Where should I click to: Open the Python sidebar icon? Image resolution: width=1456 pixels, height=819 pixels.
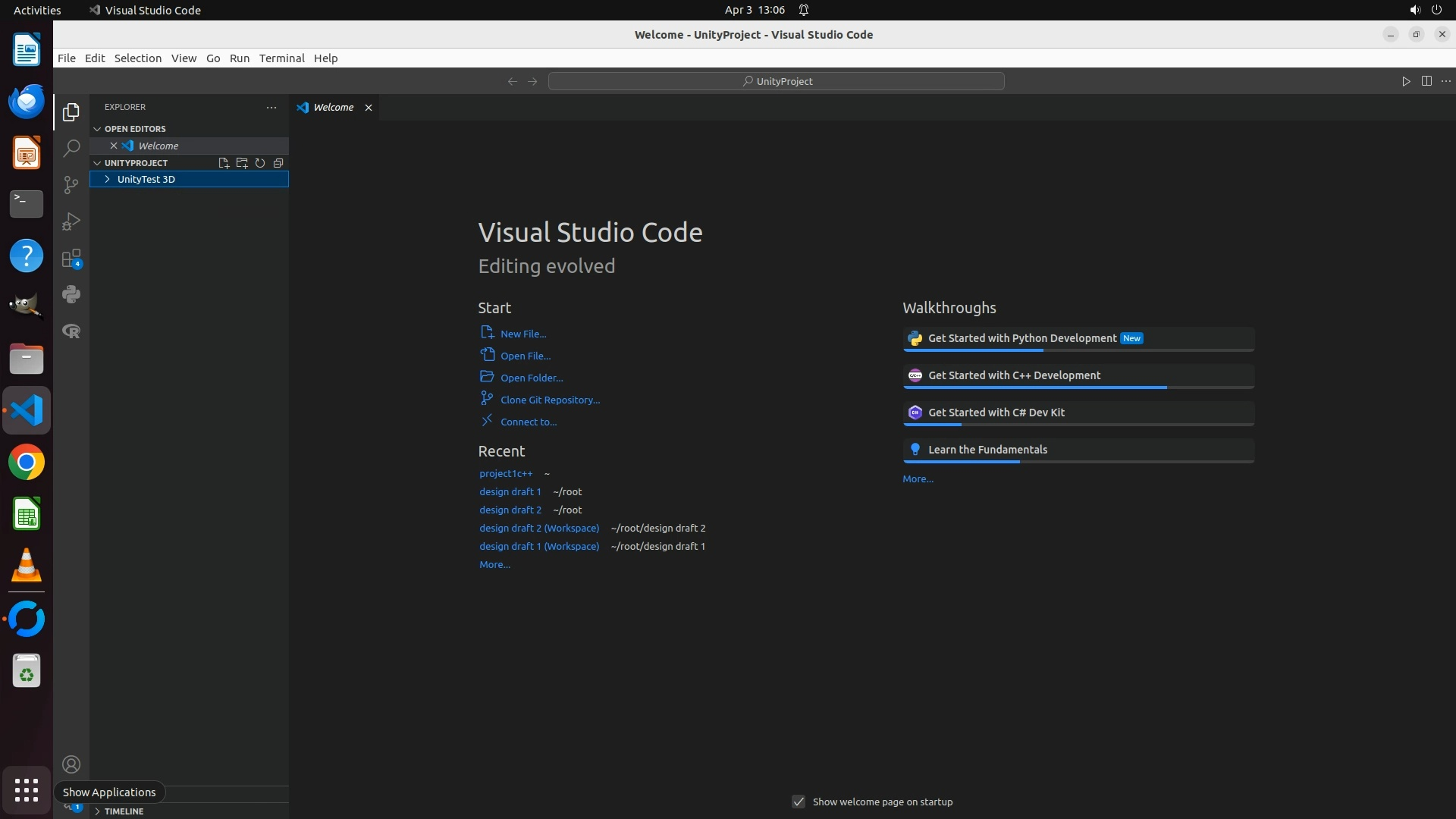point(71,294)
